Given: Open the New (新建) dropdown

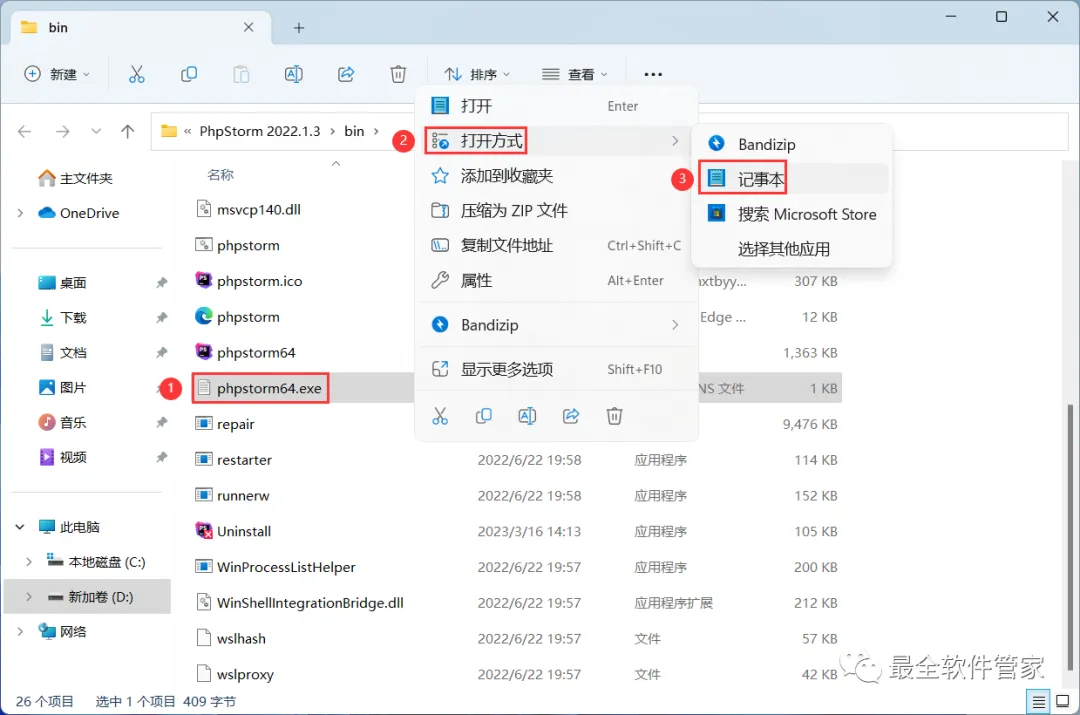Looking at the screenshot, I should click(x=57, y=74).
